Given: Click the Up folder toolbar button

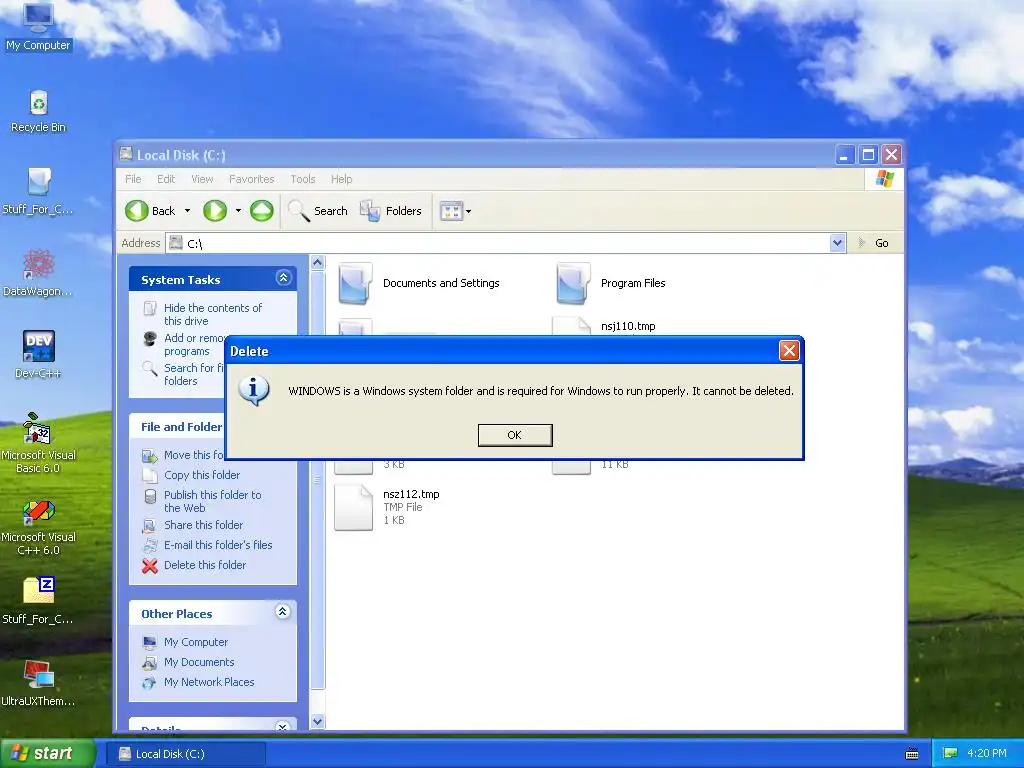Looking at the screenshot, I should coord(262,210).
